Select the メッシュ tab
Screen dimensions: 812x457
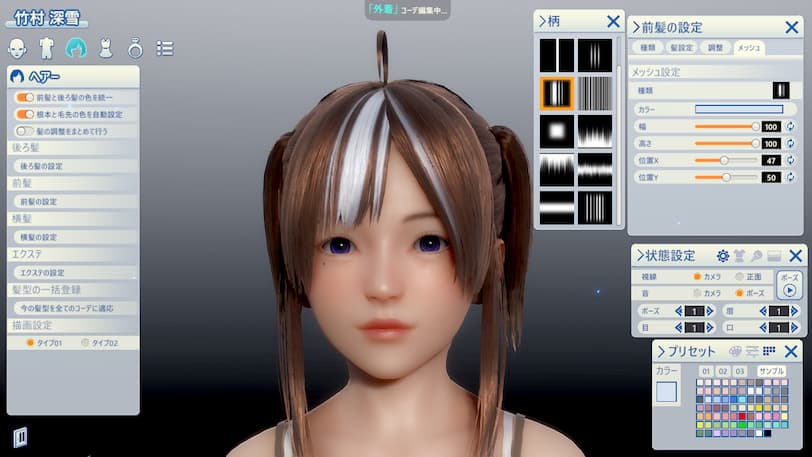tap(749, 48)
